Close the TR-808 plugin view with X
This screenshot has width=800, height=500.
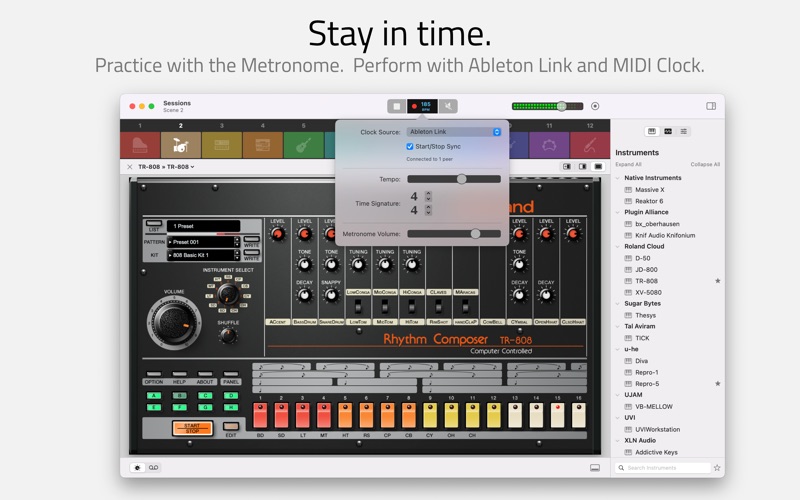click(130, 167)
